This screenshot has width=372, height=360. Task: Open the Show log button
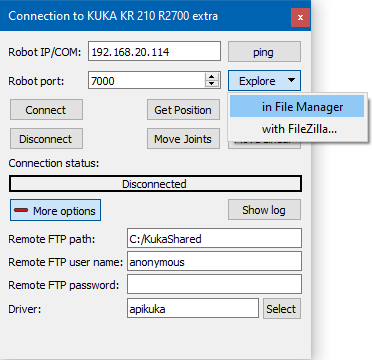point(264,210)
